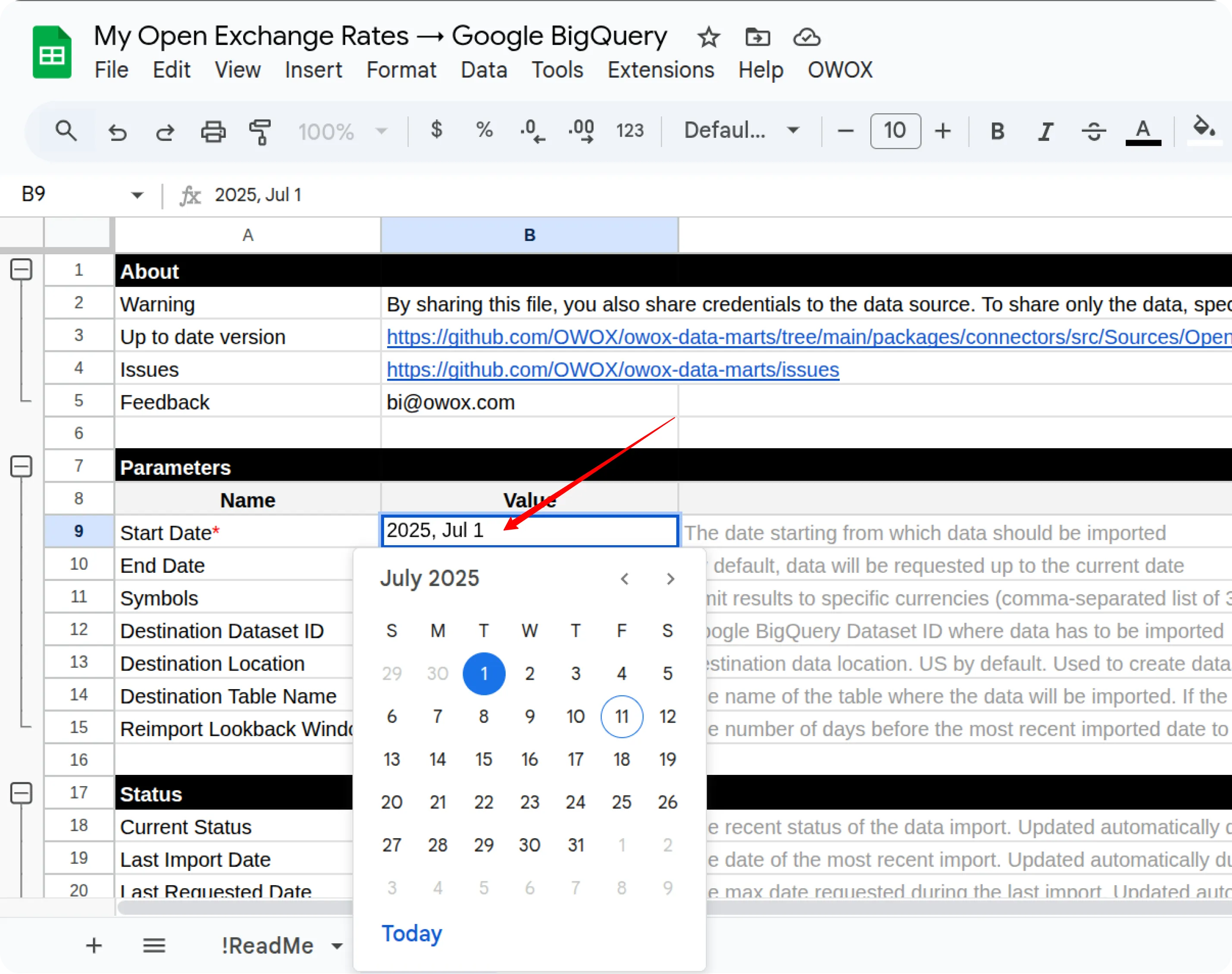Add a new sheet with plus
The image size is (1232, 974).
(94, 946)
